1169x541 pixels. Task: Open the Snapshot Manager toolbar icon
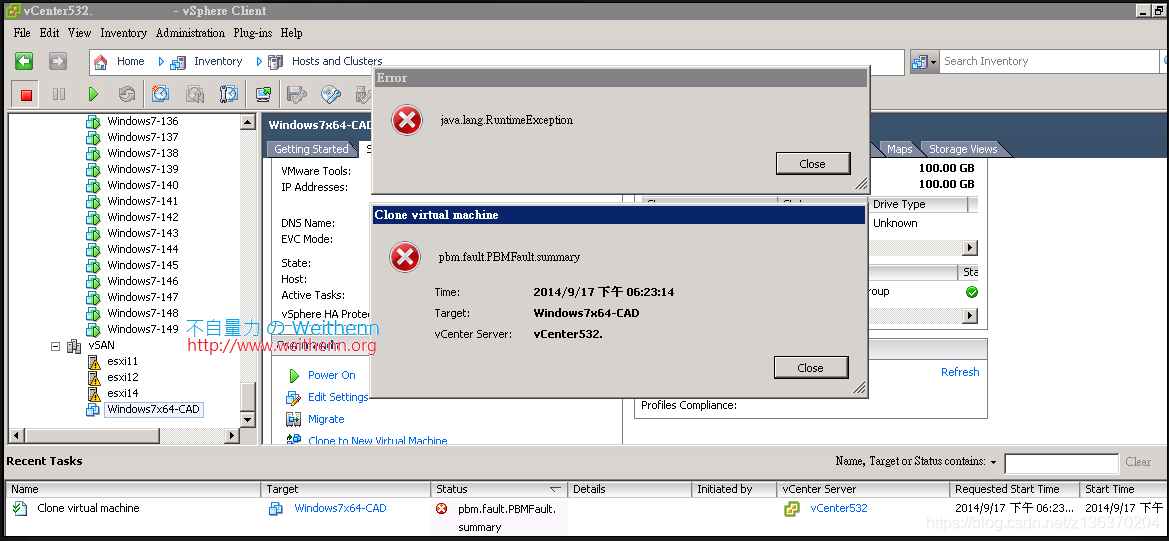point(228,94)
